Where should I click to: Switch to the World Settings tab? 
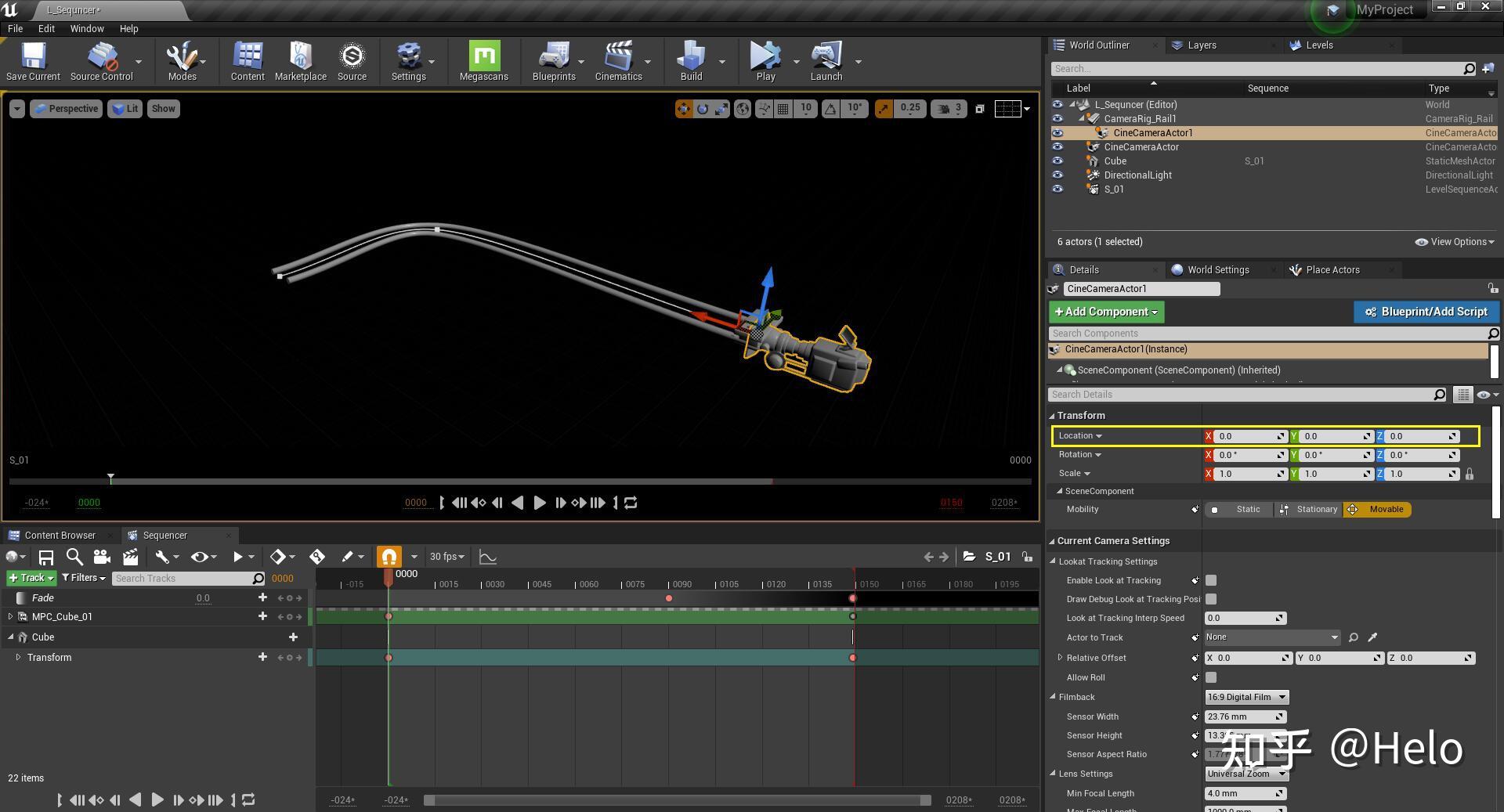coord(1217,269)
